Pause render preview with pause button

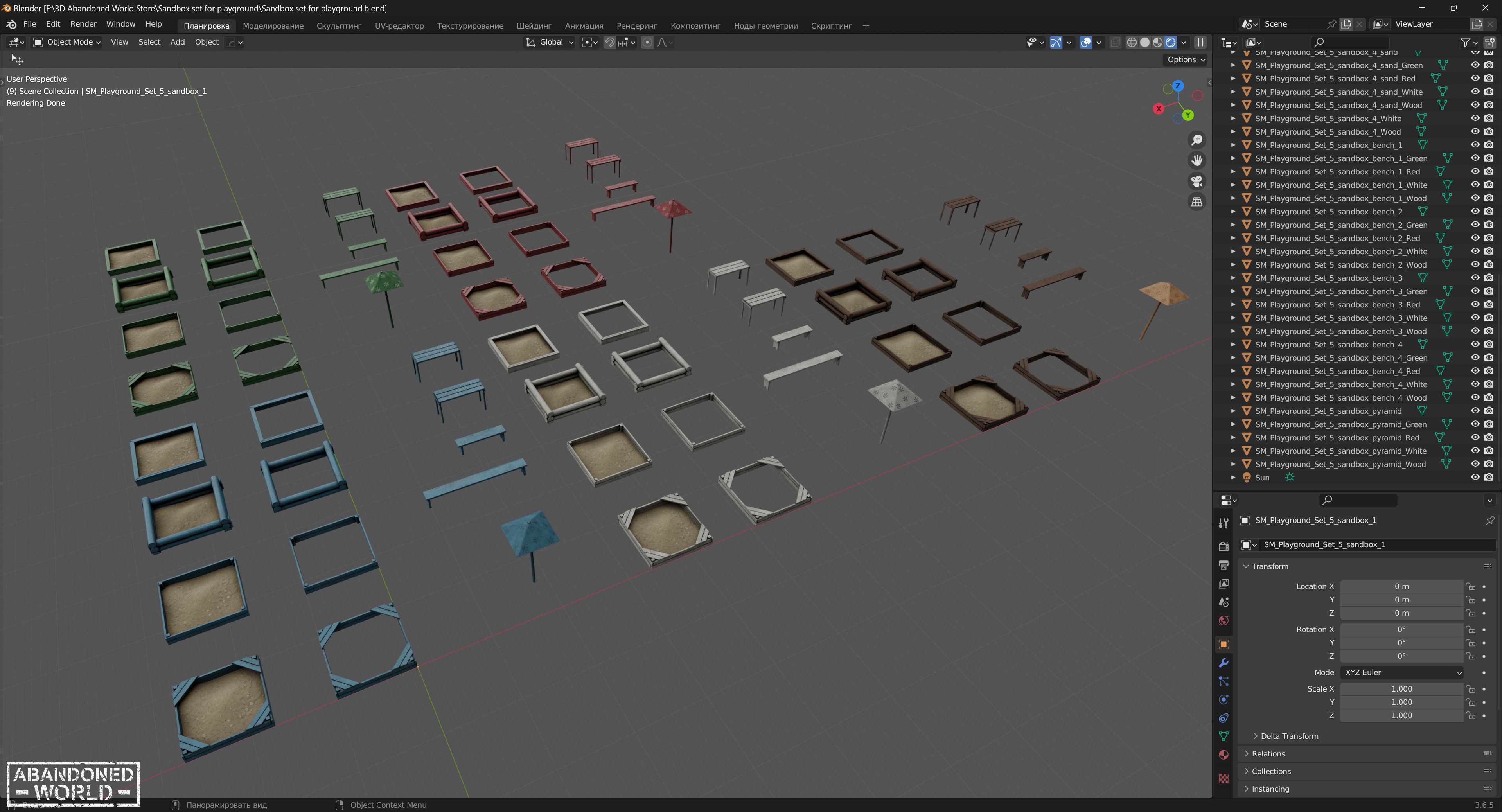coord(1200,42)
